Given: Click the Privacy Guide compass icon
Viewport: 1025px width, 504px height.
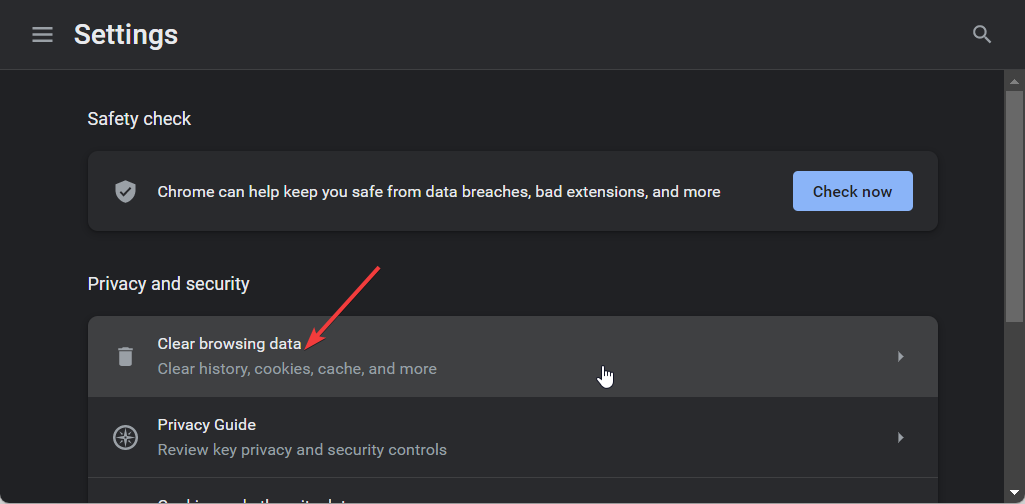Looking at the screenshot, I should click(x=125, y=437).
